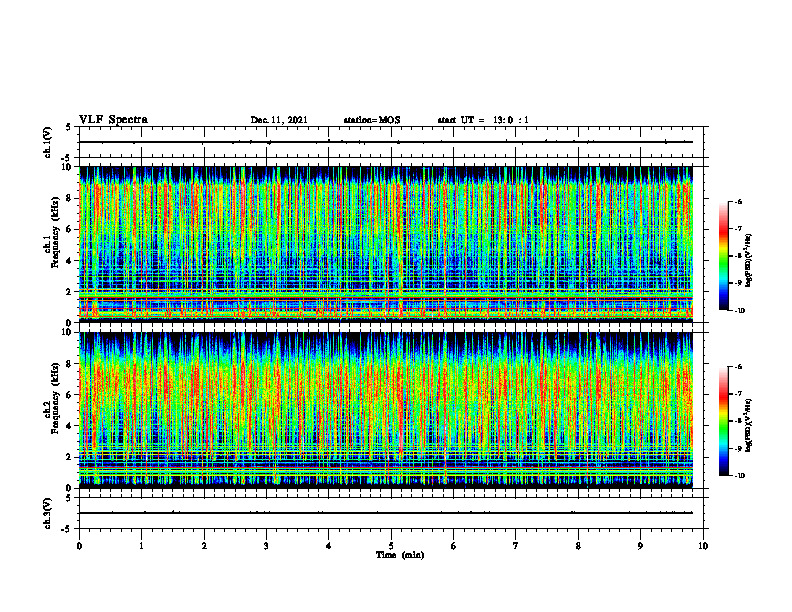Click the "-6" tick on ch.1 color bar
792x612 pixels.
(739, 201)
